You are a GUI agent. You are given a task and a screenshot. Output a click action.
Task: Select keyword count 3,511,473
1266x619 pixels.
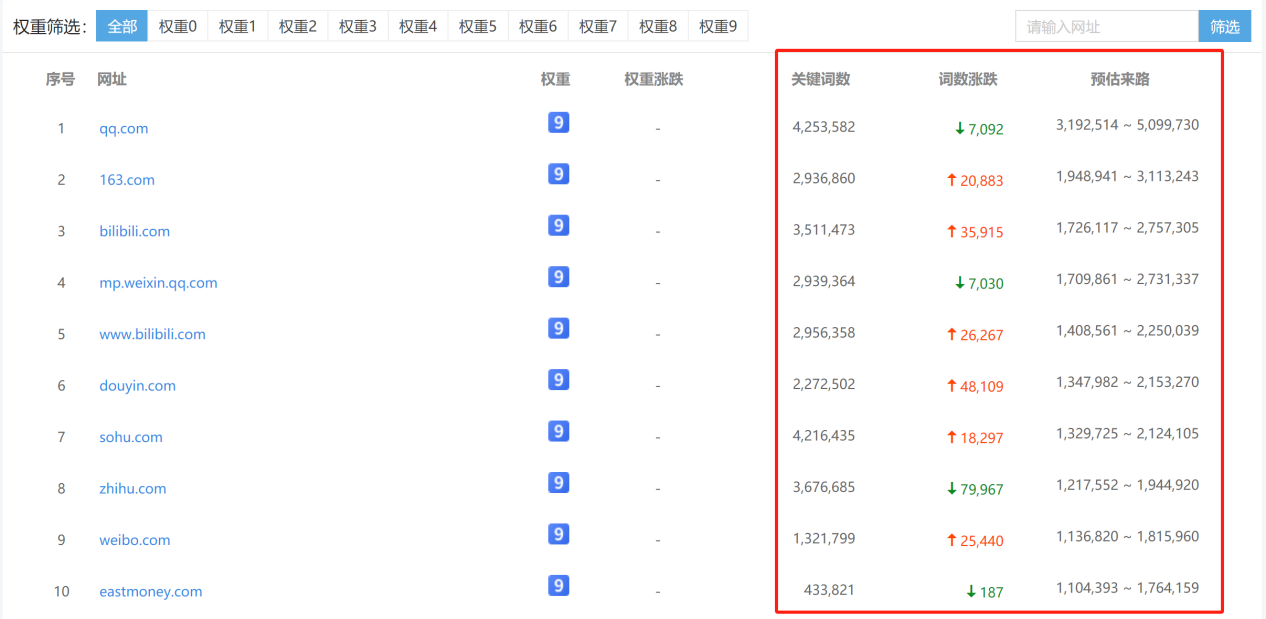[824, 230]
